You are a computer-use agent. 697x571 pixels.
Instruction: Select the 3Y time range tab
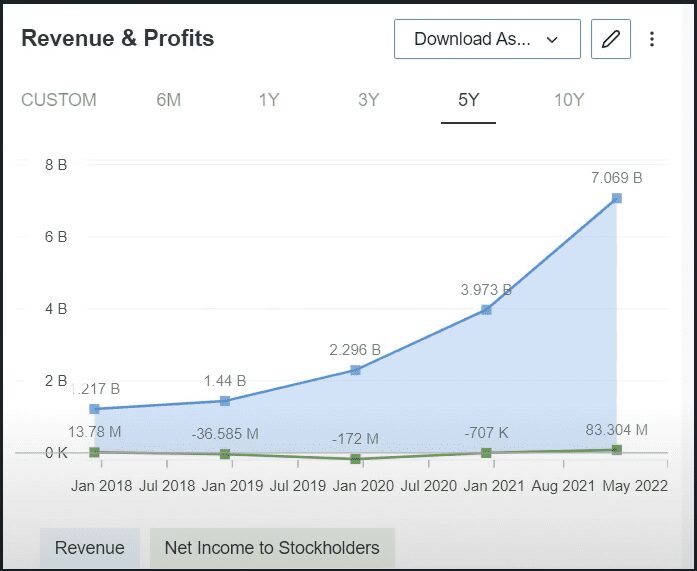(x=369, y=100)
